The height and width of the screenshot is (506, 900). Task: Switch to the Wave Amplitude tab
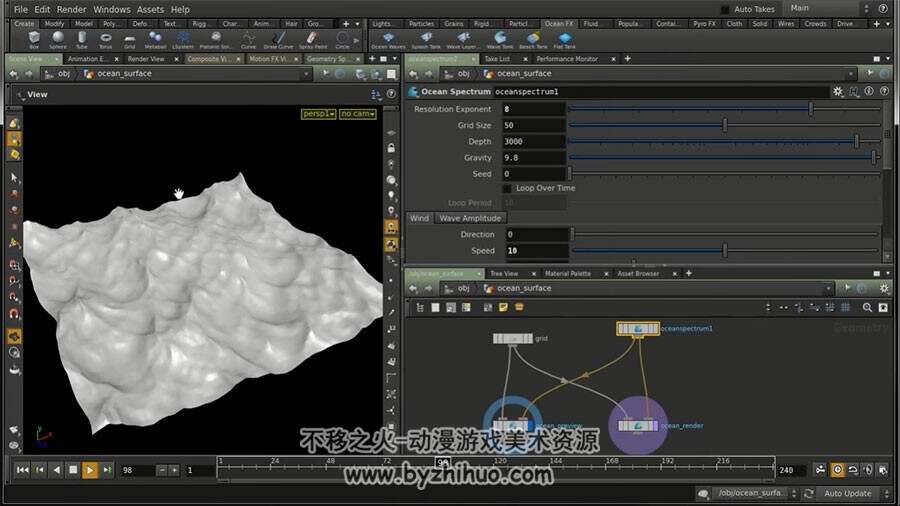point(470,218)
